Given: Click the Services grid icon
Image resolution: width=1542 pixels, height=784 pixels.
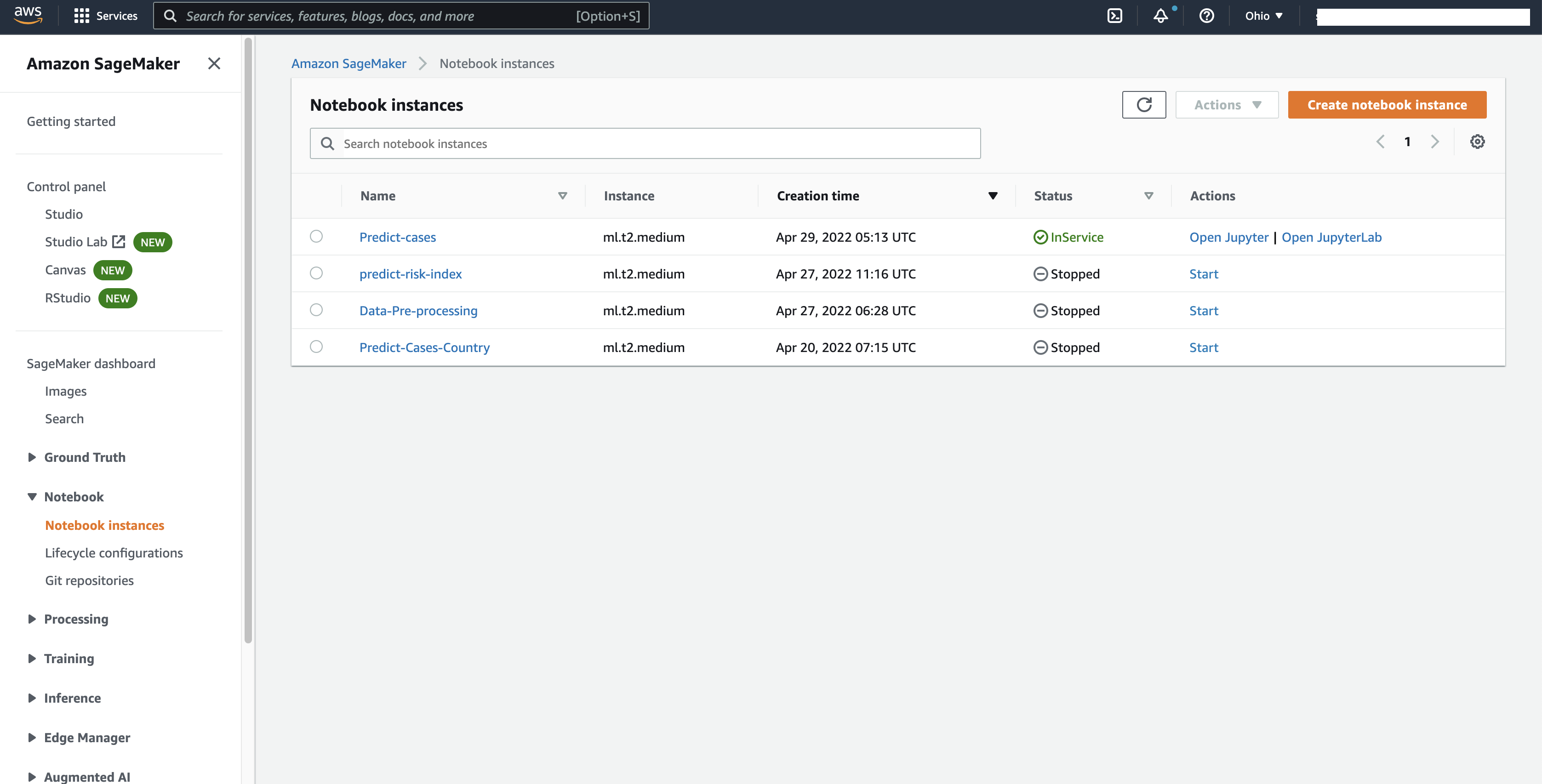Looking at the screenshot, I should coord(81,16).
